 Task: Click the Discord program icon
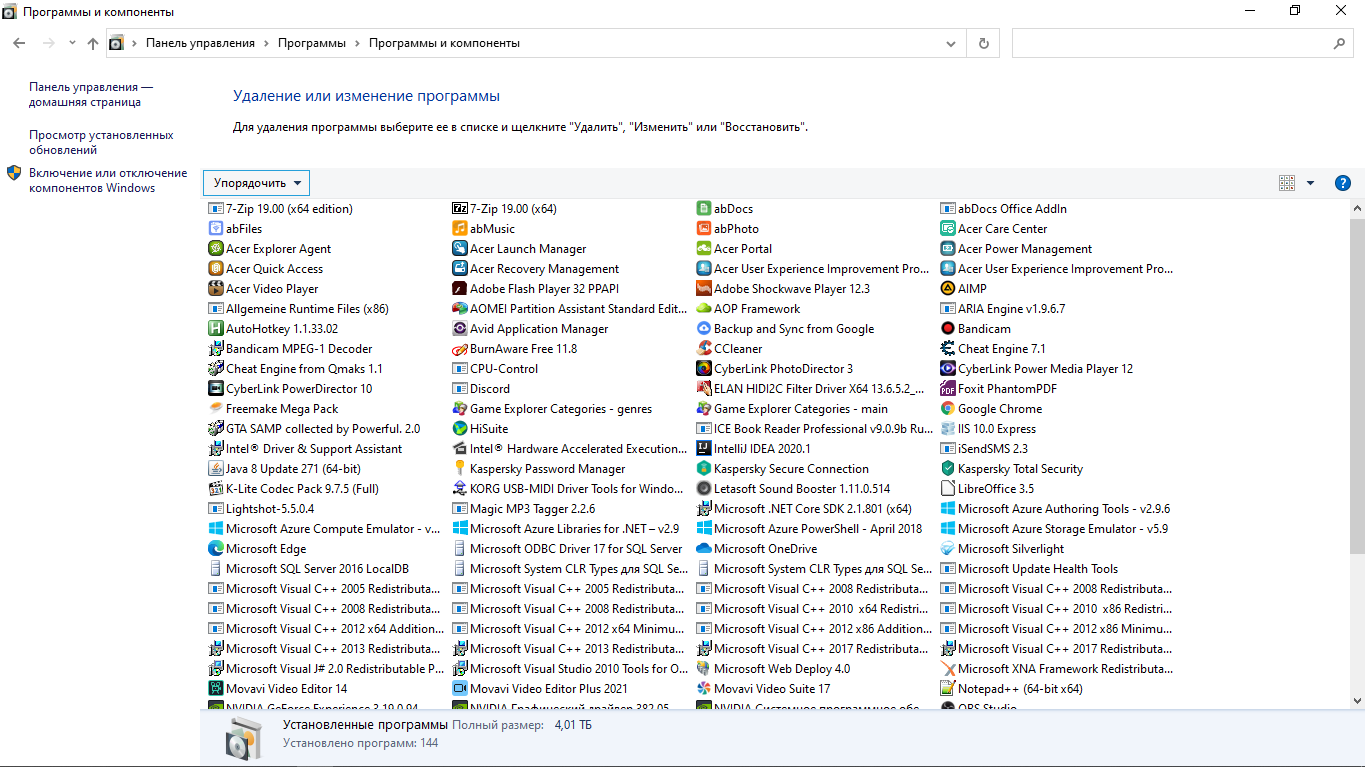tap(460, 389)
